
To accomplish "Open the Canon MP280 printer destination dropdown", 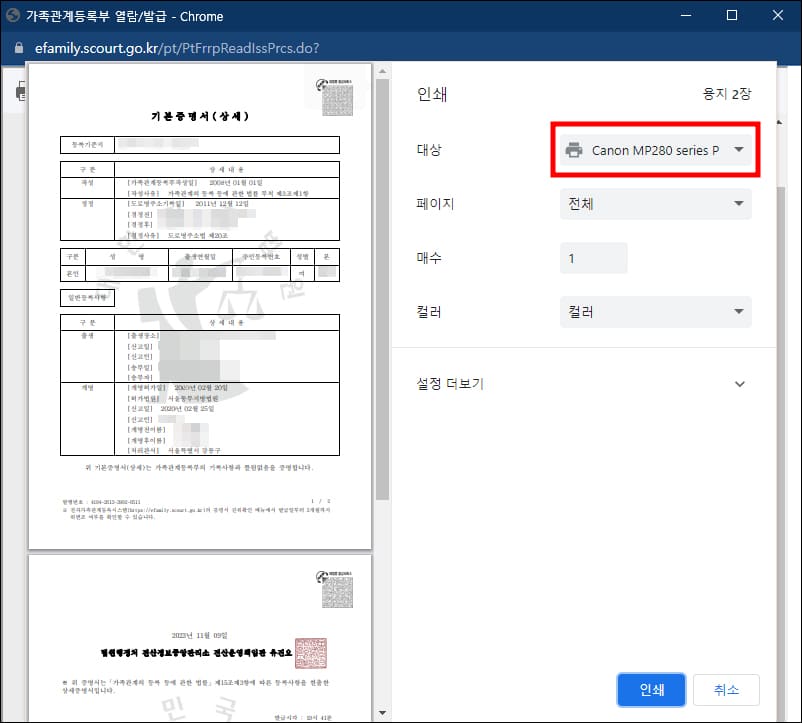I will pos(655,148).
